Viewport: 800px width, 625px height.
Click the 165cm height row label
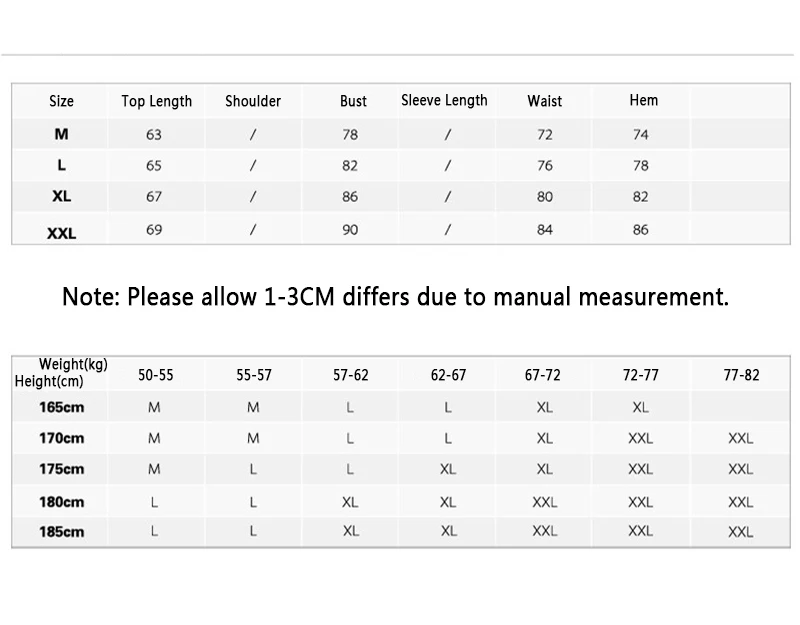click(x=61, y=407)
